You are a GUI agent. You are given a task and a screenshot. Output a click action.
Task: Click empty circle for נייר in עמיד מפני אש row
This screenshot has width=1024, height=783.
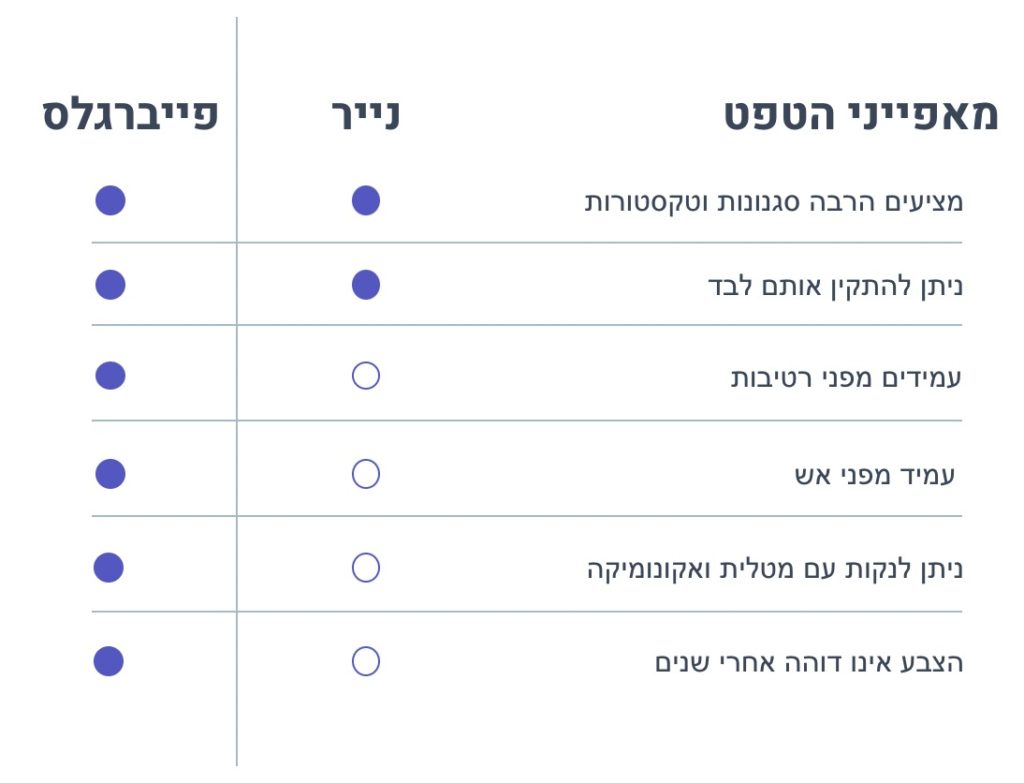pos(366,474)
